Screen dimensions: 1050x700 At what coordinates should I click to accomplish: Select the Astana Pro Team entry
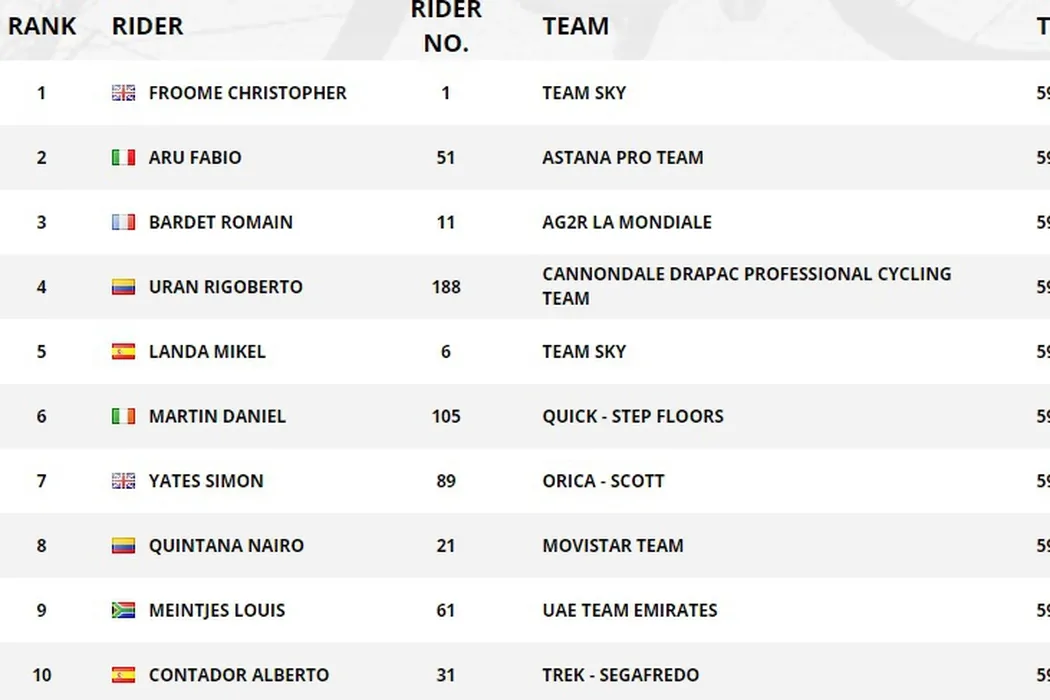[x=622, y=158]
